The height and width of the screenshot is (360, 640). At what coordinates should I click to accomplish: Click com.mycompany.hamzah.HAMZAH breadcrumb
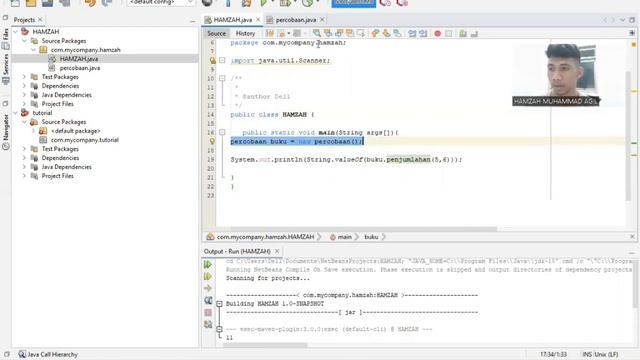coord(265,237)
